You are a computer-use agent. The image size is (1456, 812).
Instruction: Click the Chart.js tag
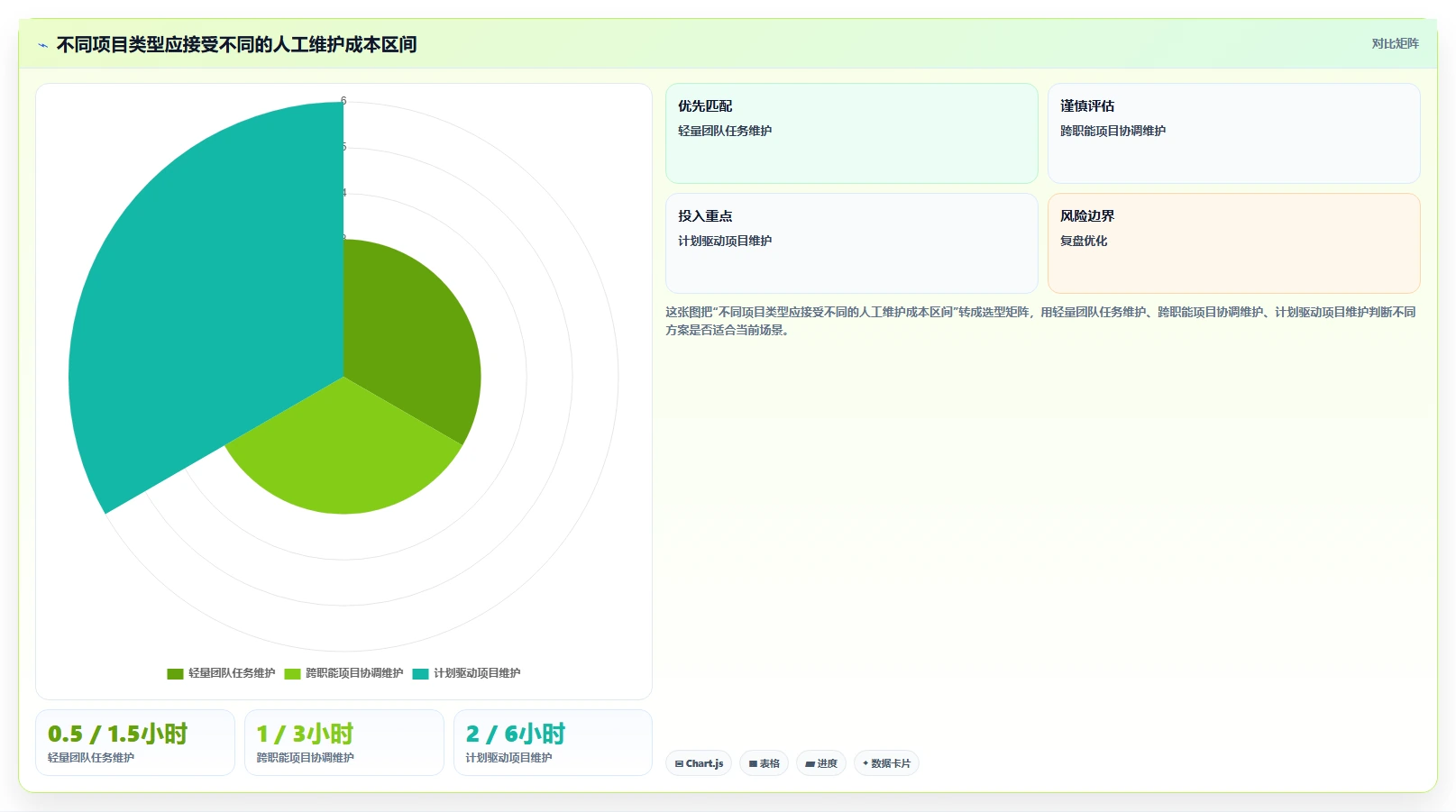click(699, 763)
